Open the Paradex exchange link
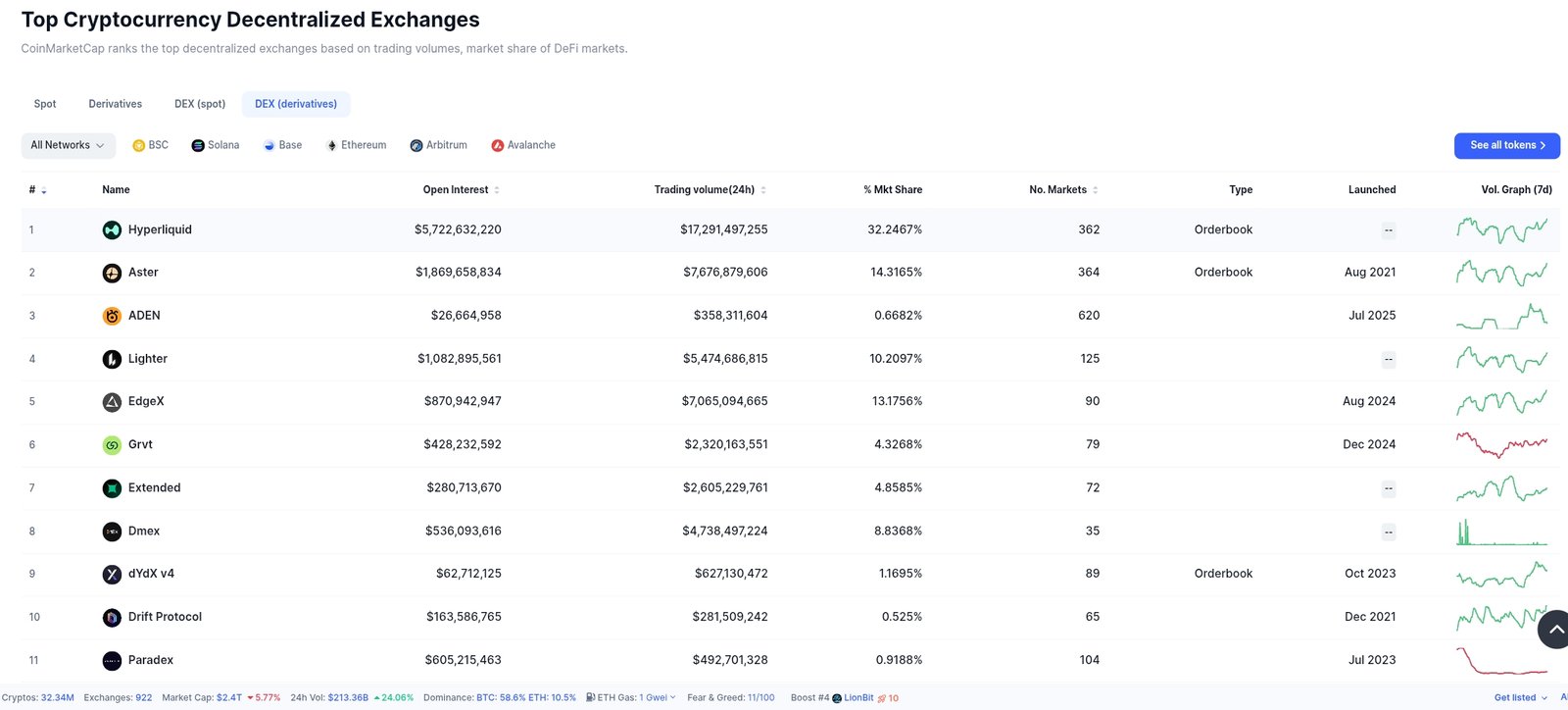The width and height of the screenshot is (1568, 710). (x=150, y=660)
